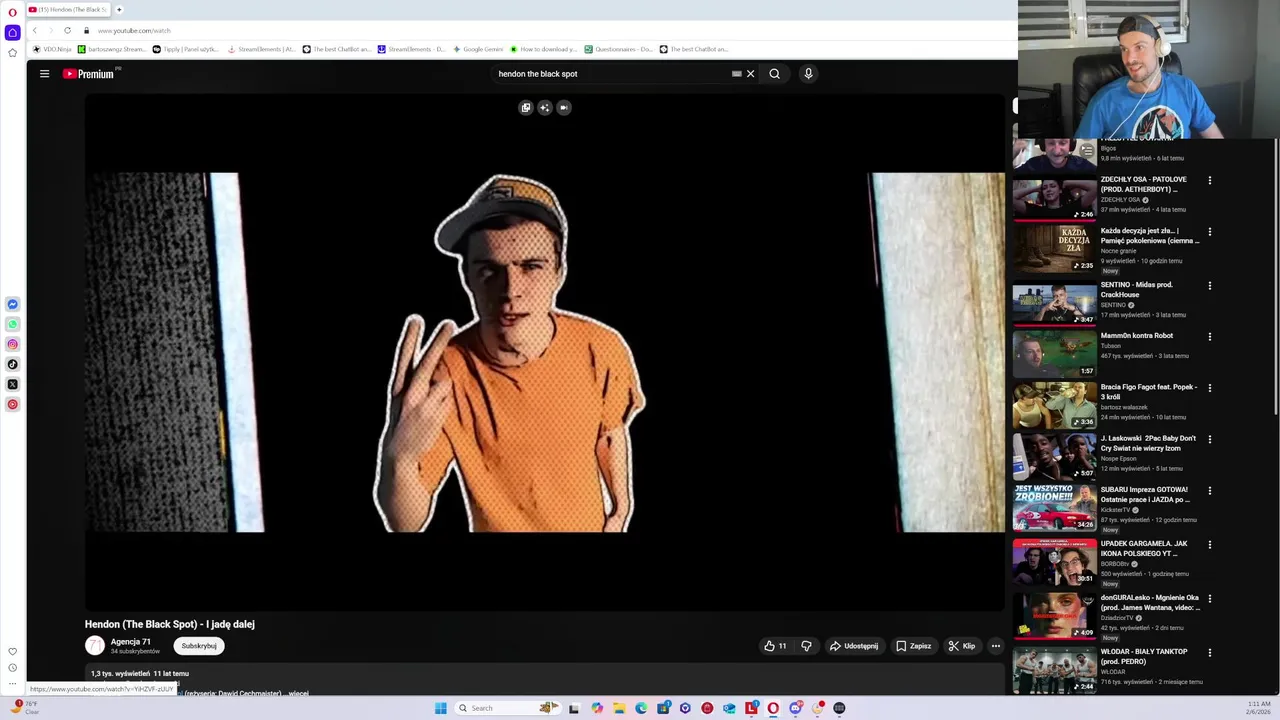Click Agencja 71 channel avatar

point(95,646)
